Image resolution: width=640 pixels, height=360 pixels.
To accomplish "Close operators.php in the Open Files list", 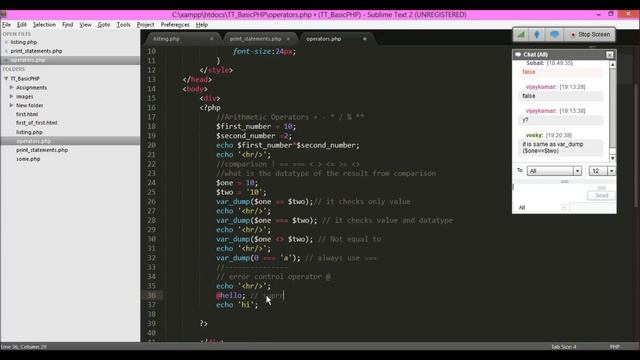I will [6, 60].
